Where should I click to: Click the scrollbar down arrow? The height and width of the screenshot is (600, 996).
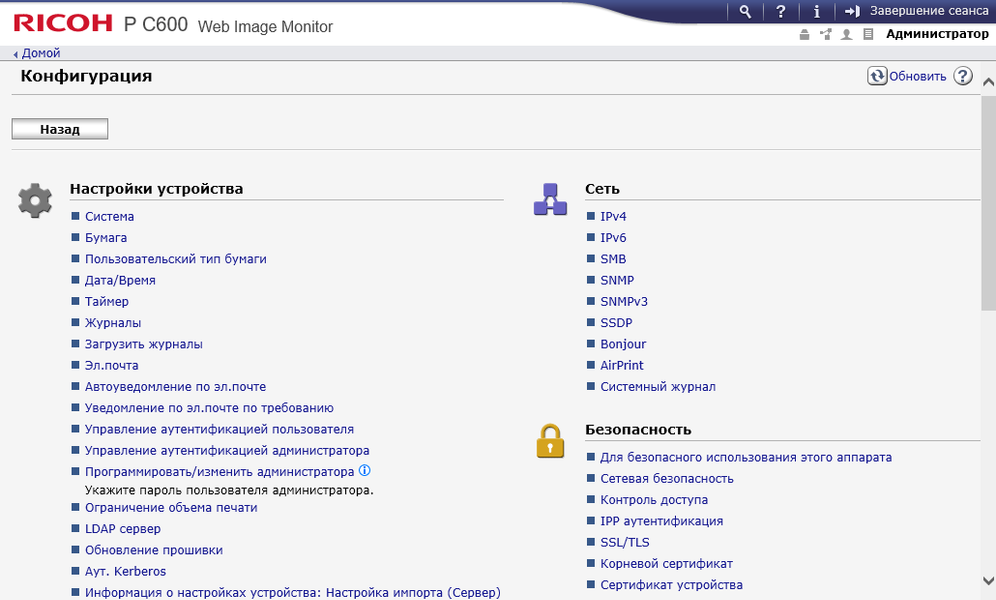[x=988, y=581]
